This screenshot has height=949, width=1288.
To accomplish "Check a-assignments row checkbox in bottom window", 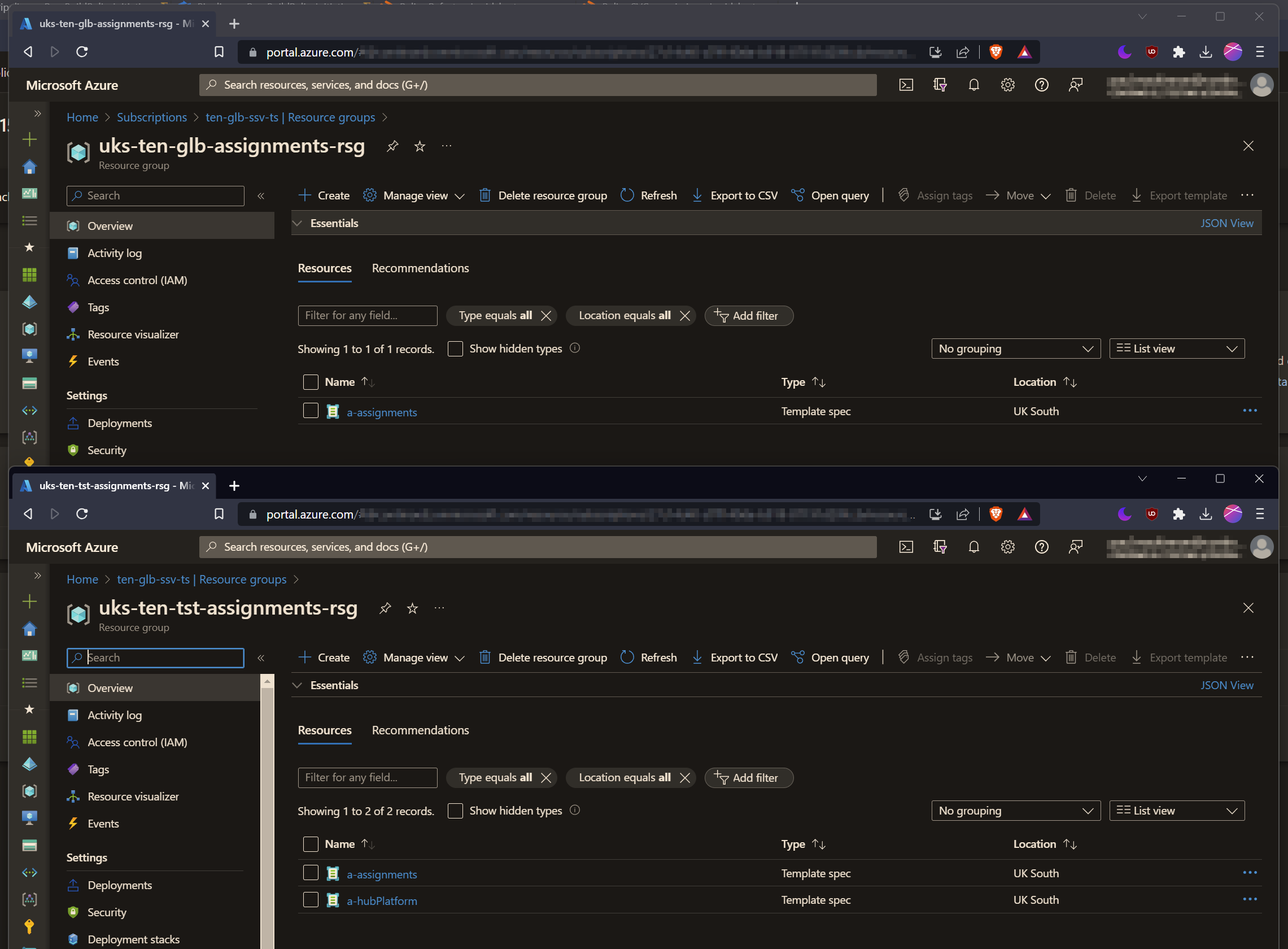I will click(311, 873).
